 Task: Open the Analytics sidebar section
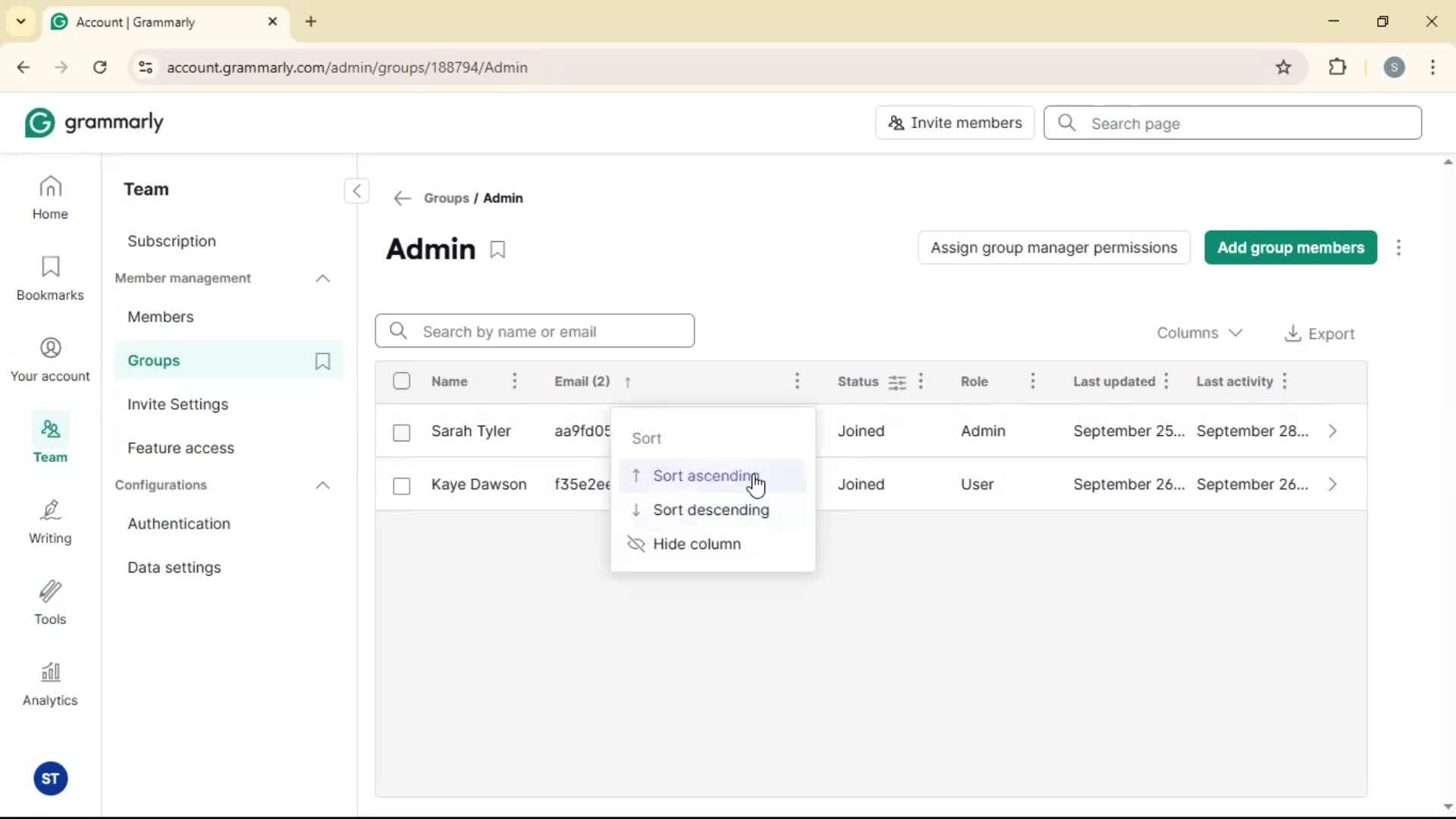pos(50,683)
